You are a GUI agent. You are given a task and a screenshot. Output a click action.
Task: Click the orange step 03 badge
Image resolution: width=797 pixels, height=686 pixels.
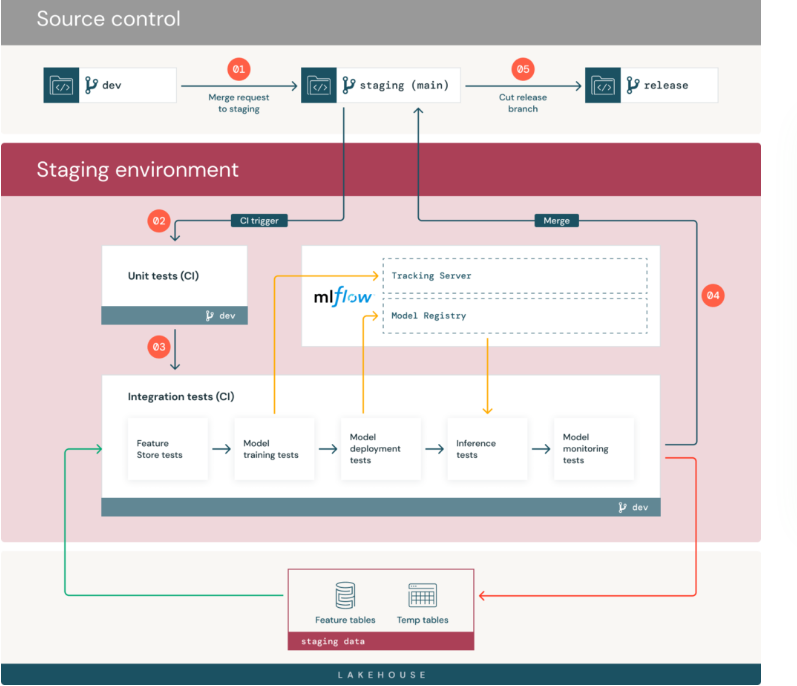pyautogui.click(x=158, y=347)
